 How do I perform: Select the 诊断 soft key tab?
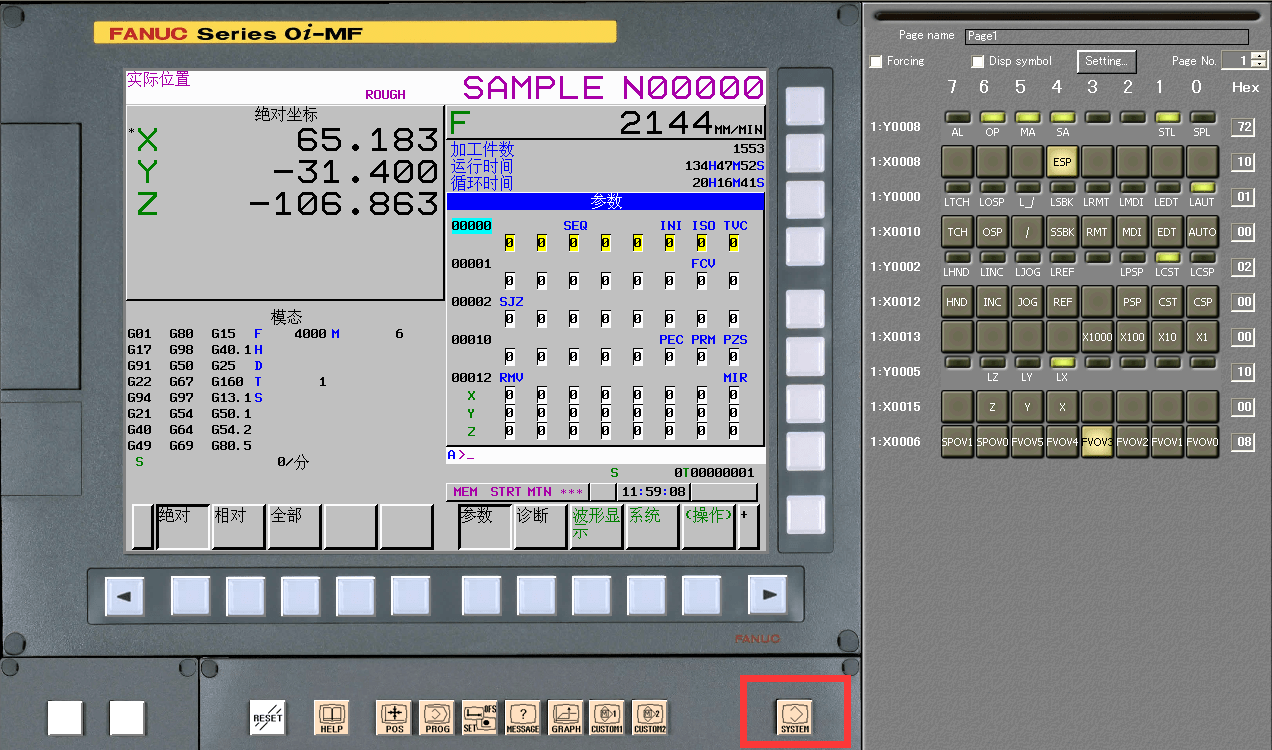pyautogui.click(x=540, y=527)
